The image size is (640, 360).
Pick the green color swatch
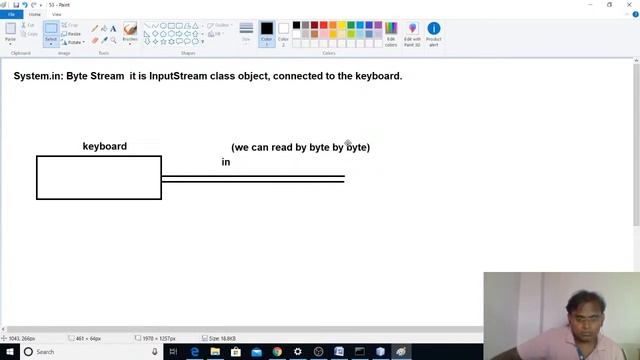[351, 25]
